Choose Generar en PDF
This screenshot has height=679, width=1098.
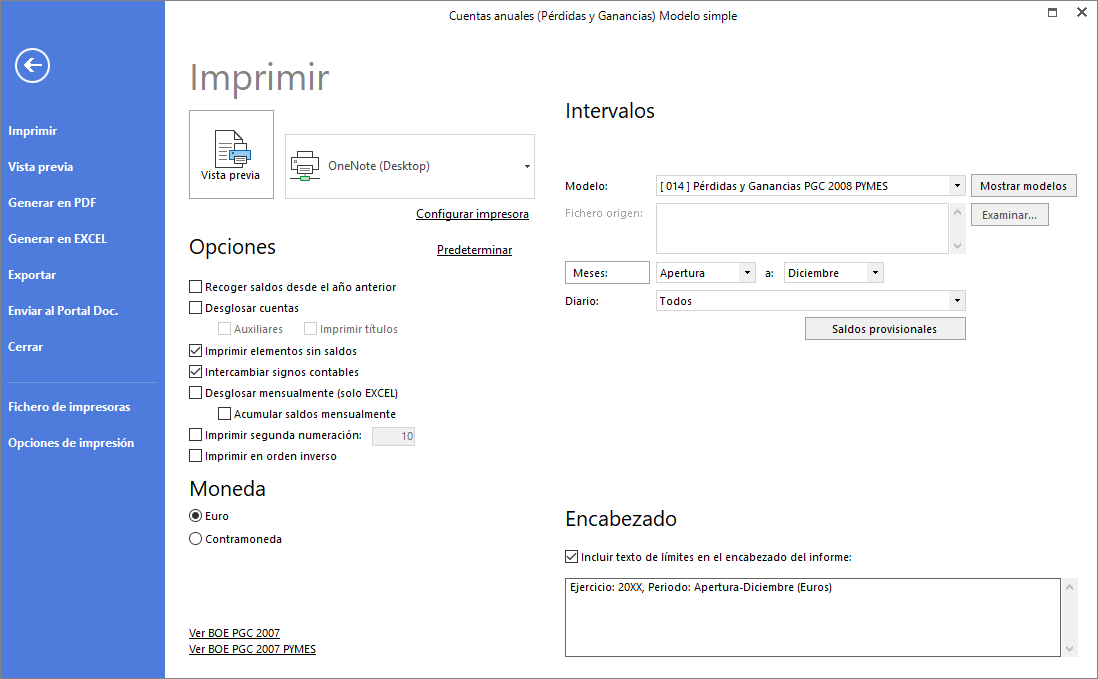pyautogui.click(x=52, y=203)
